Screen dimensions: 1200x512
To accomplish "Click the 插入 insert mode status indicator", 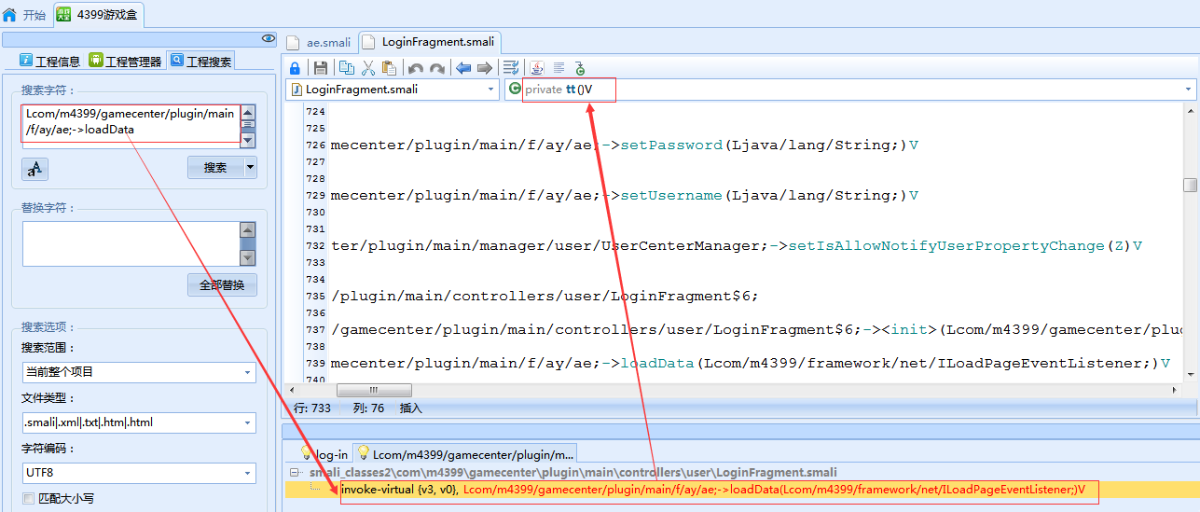I will point(411,408).
